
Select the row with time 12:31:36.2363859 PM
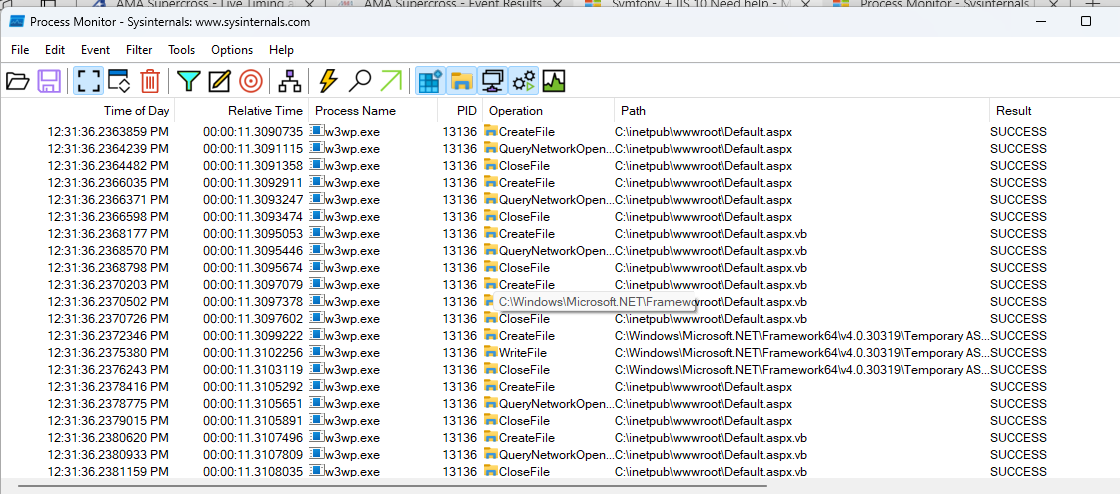560,132
